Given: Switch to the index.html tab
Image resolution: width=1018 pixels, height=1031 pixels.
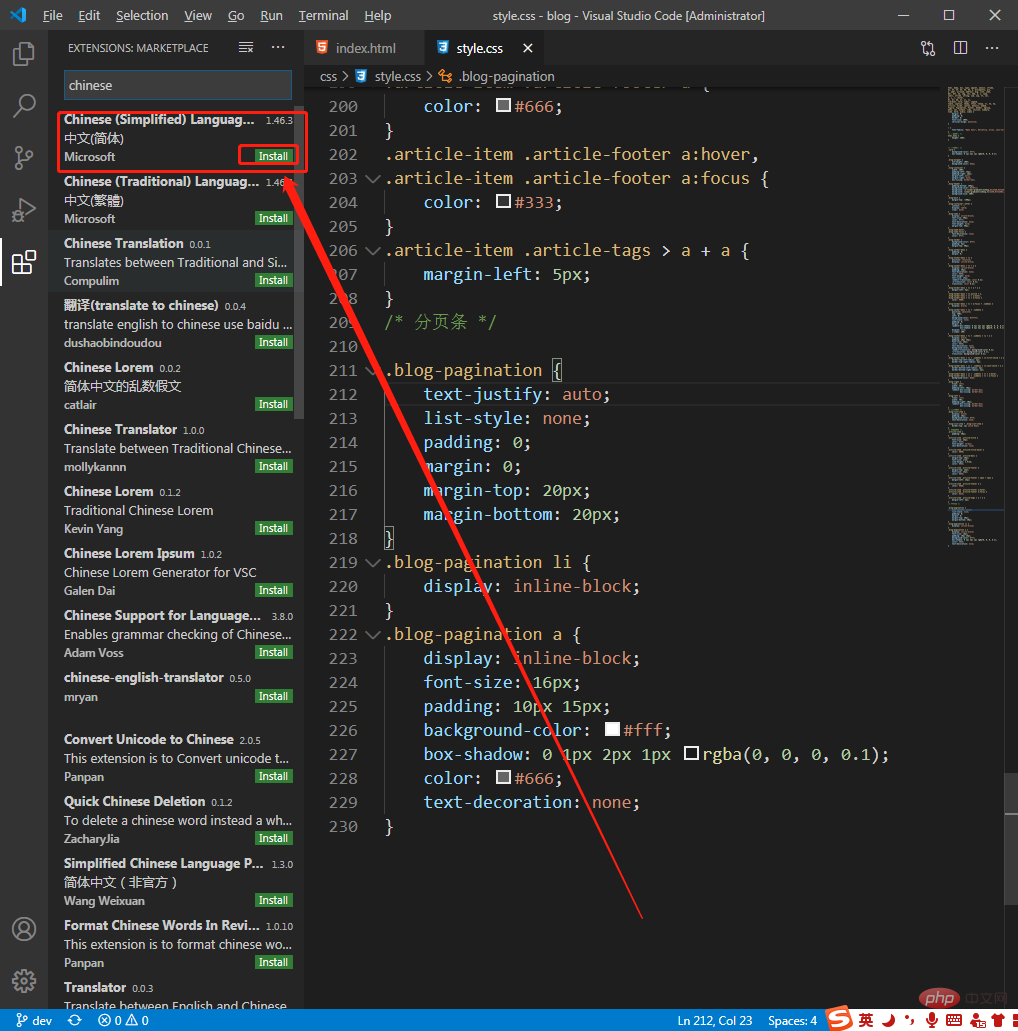Looking at the screenshot, I should [x=365, y=48].
